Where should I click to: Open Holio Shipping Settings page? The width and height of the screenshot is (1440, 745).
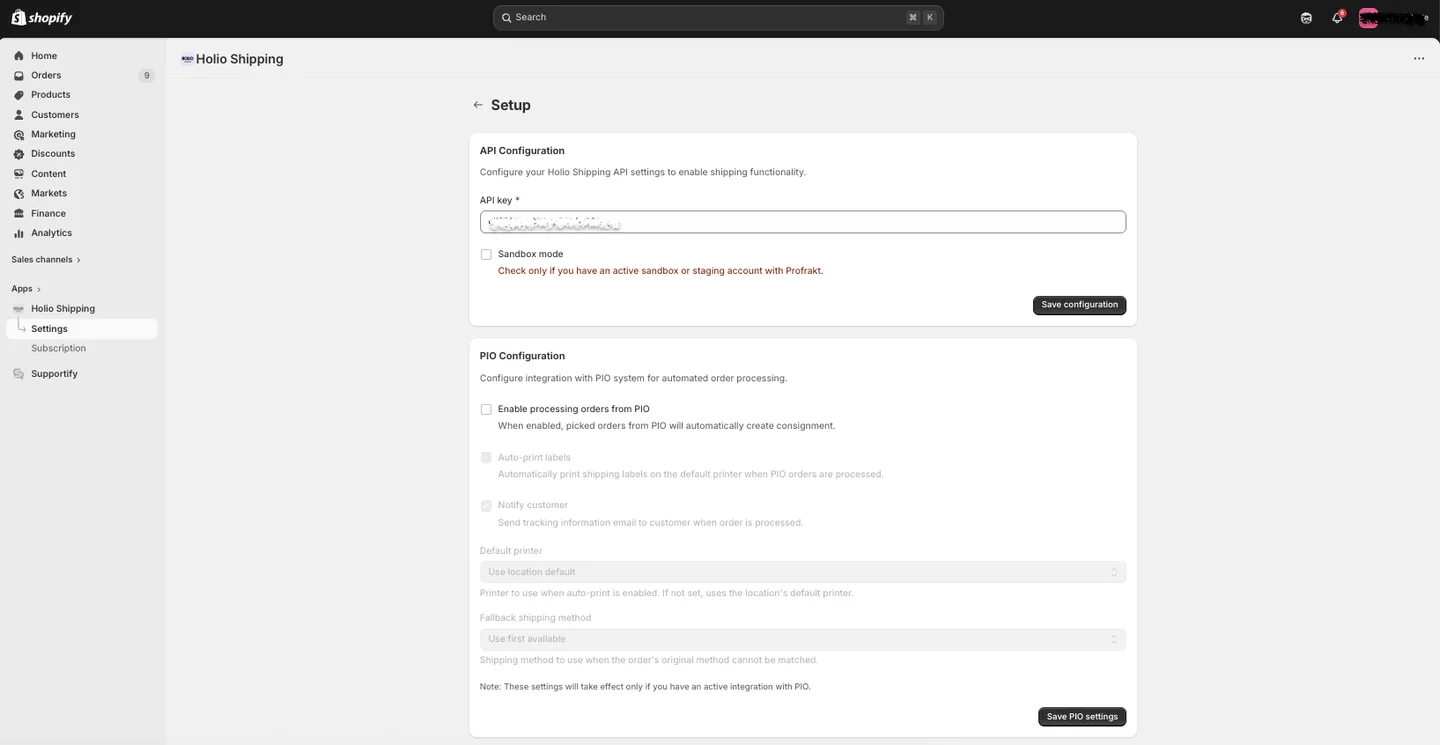click(82, 329)
